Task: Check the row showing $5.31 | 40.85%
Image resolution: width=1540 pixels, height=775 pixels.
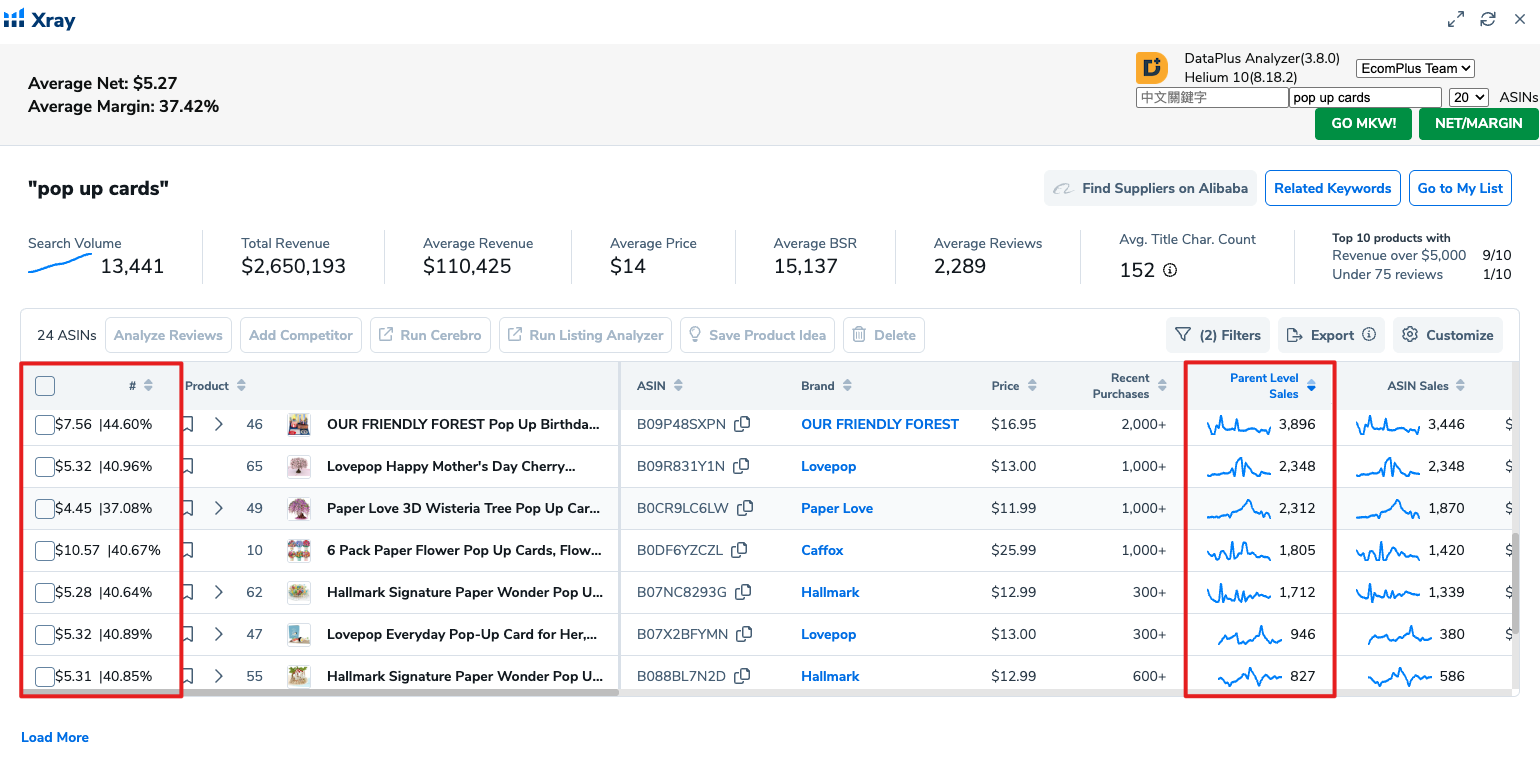Action: 45,677
